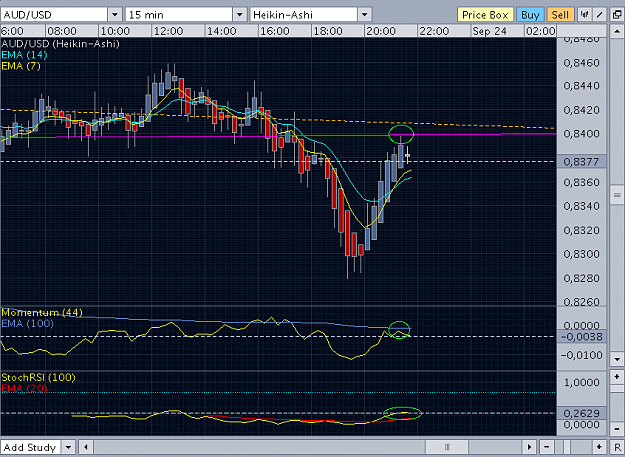This screenshot has height=457, width=625.
Task: Open the Add Study dropdown arrow
Action: pyautogui.click(x=69, y=447)
